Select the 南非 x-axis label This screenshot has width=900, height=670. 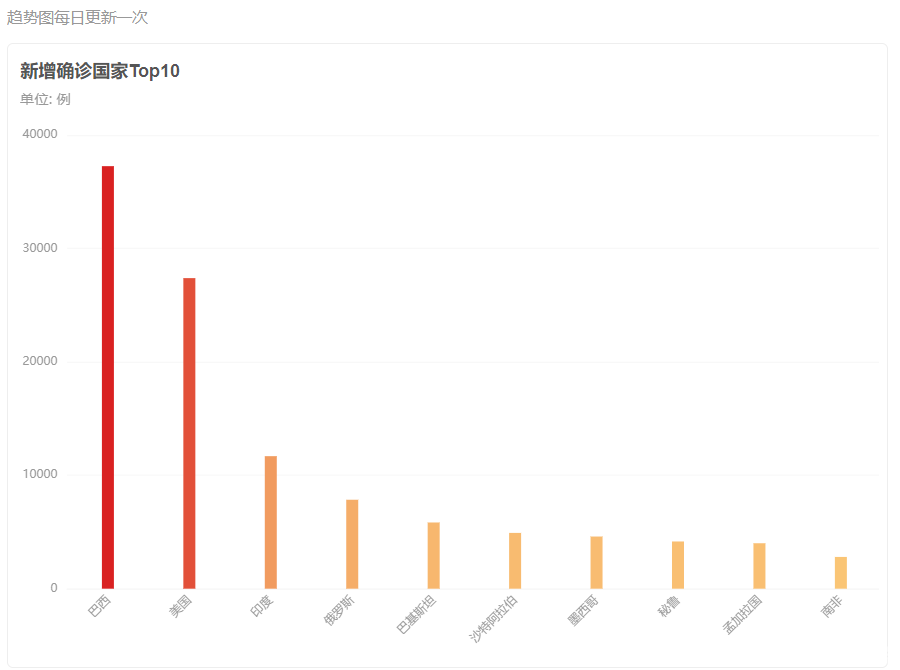(x=833, y=607)
